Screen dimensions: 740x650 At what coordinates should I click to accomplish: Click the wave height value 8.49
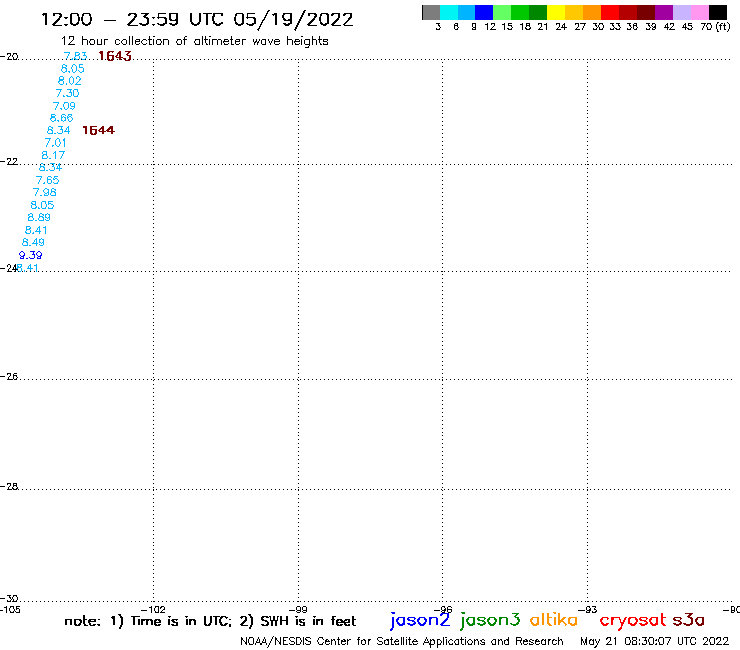coord(33,242)
